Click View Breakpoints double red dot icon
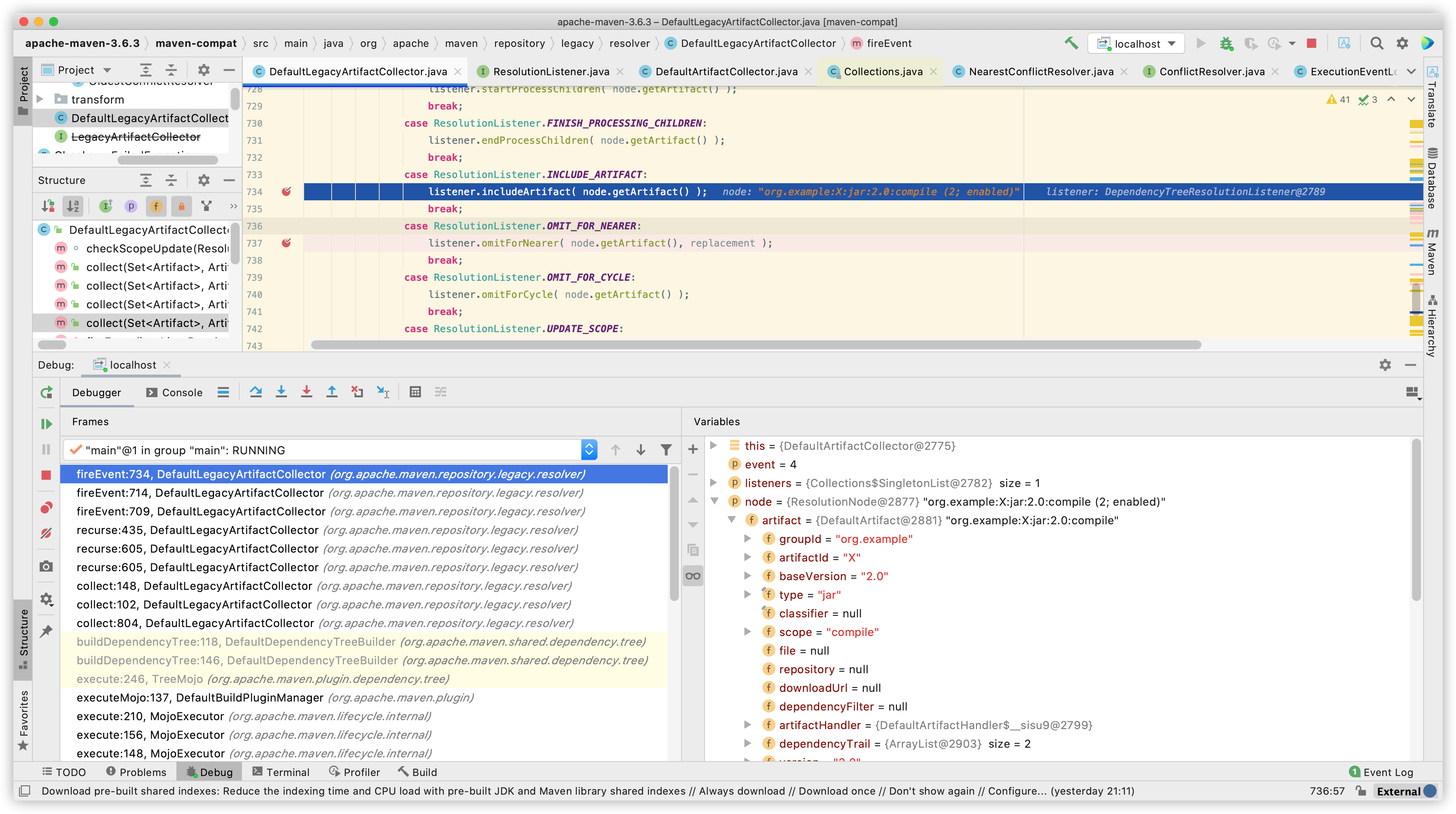The width and height of the screenshot is (1456, 814). click(47, 508)
